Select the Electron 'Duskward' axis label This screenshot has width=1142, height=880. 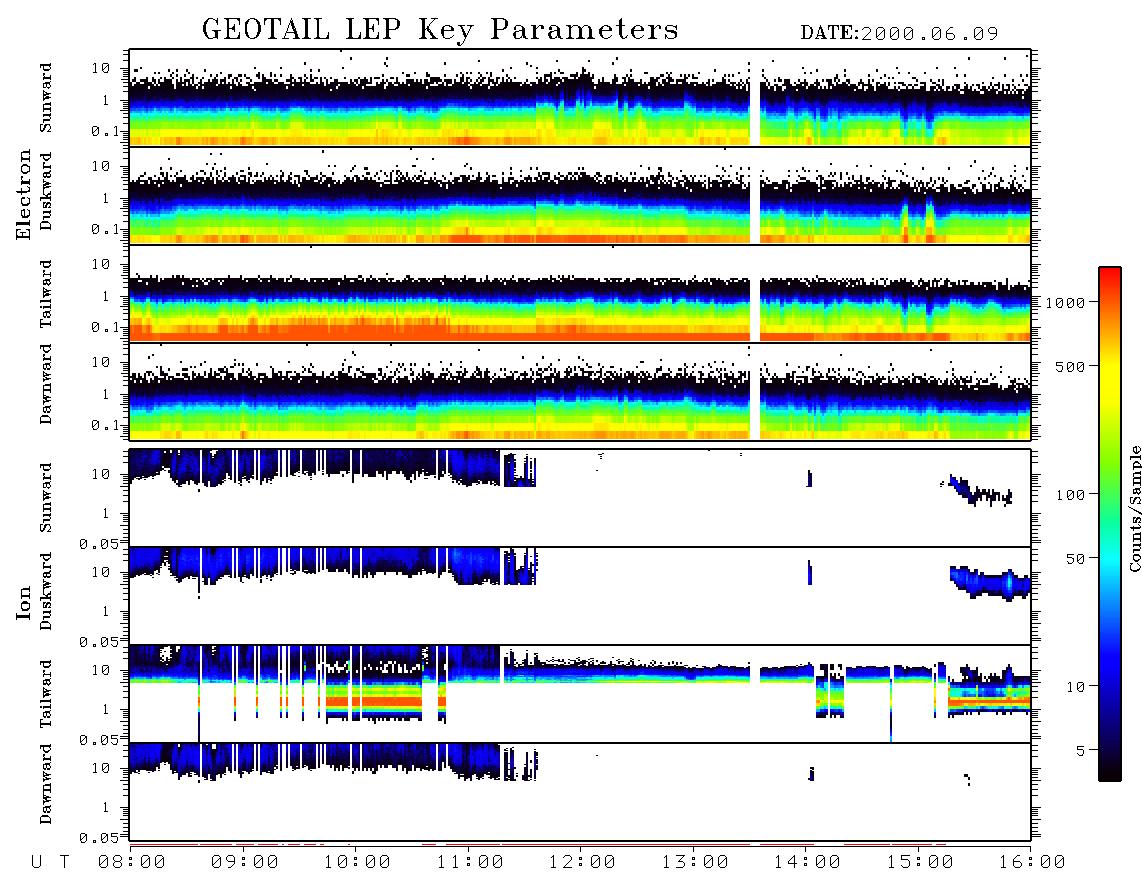(x=46, y=192)
